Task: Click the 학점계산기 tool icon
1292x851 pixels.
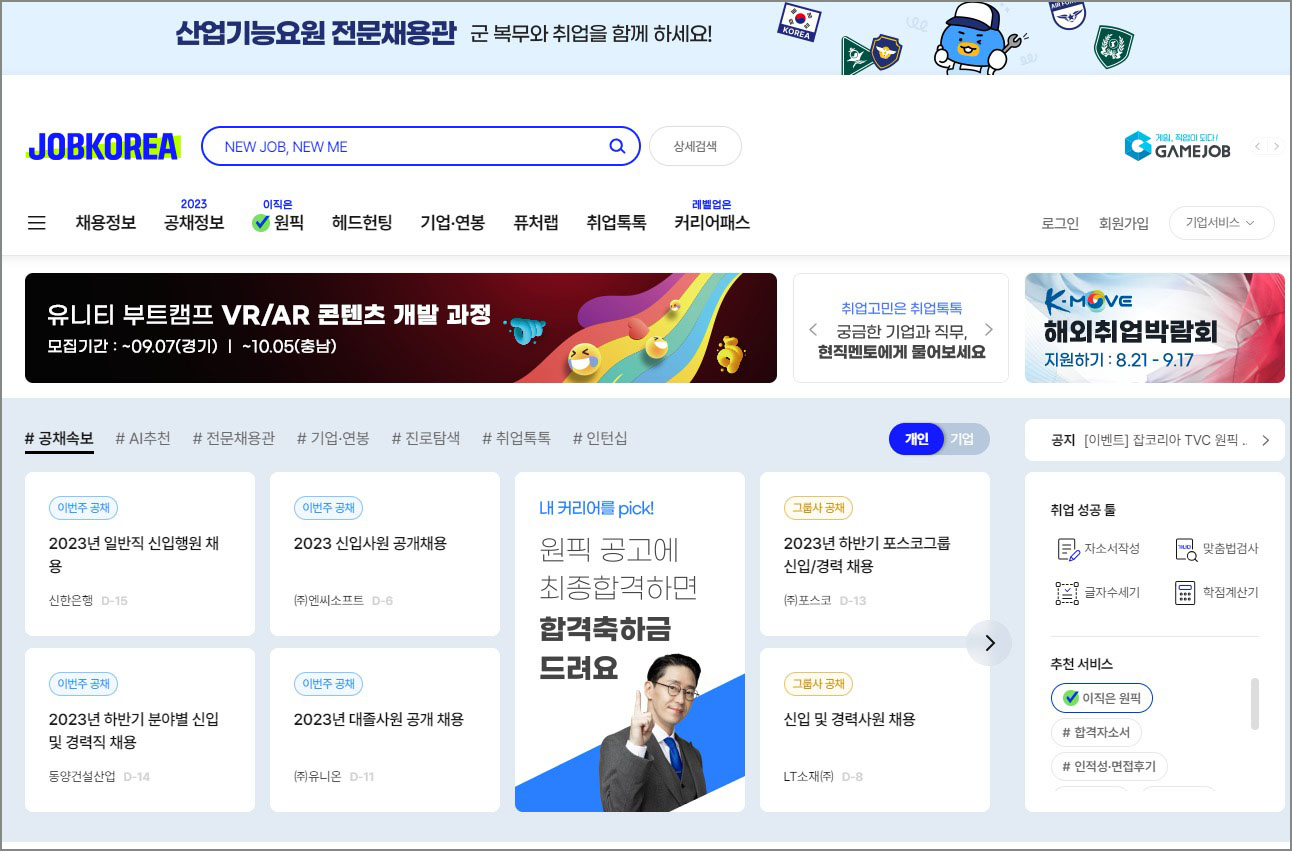Action: pos(1186,592)
